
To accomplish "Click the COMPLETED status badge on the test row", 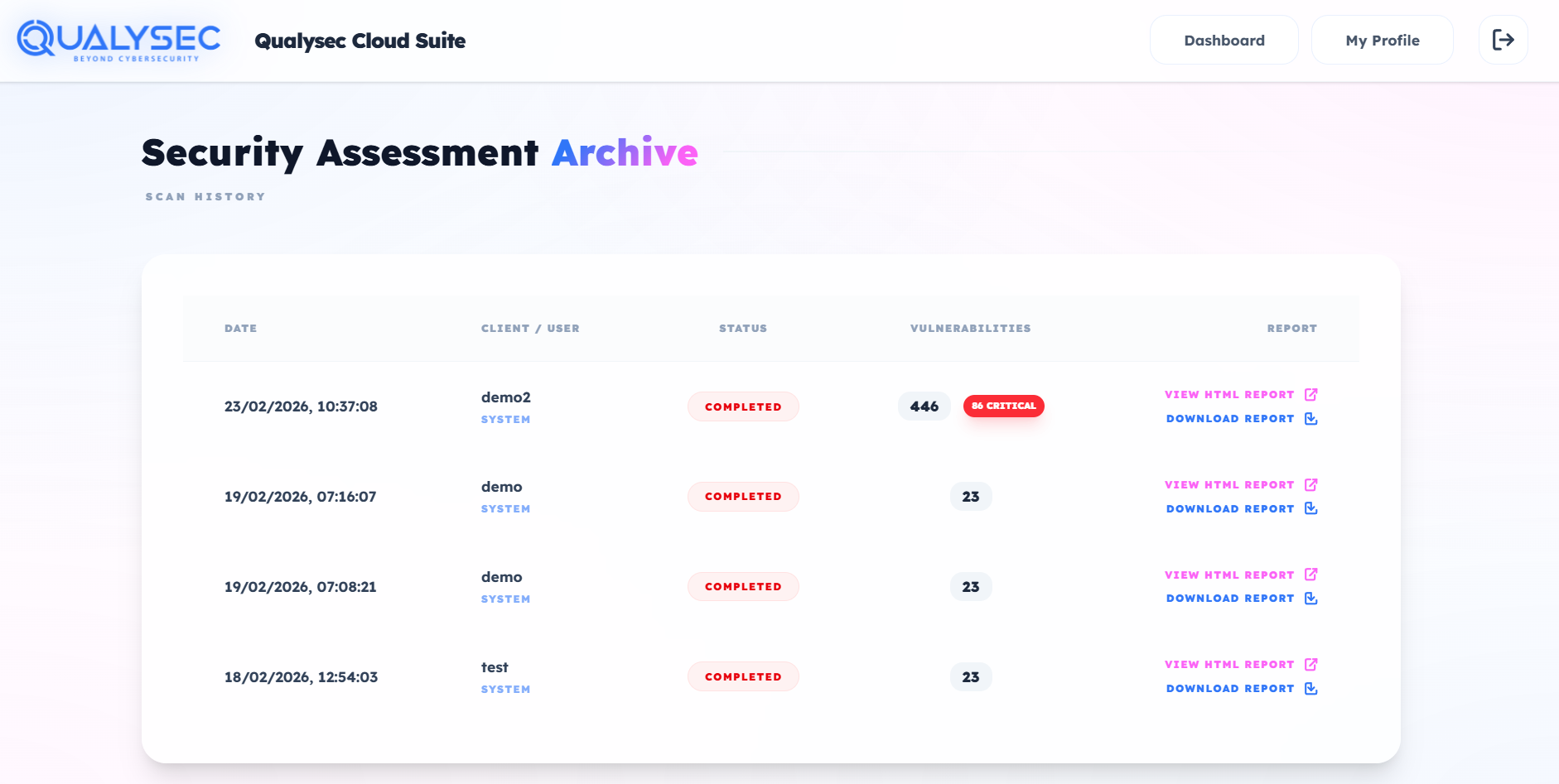I will point(743,676).
